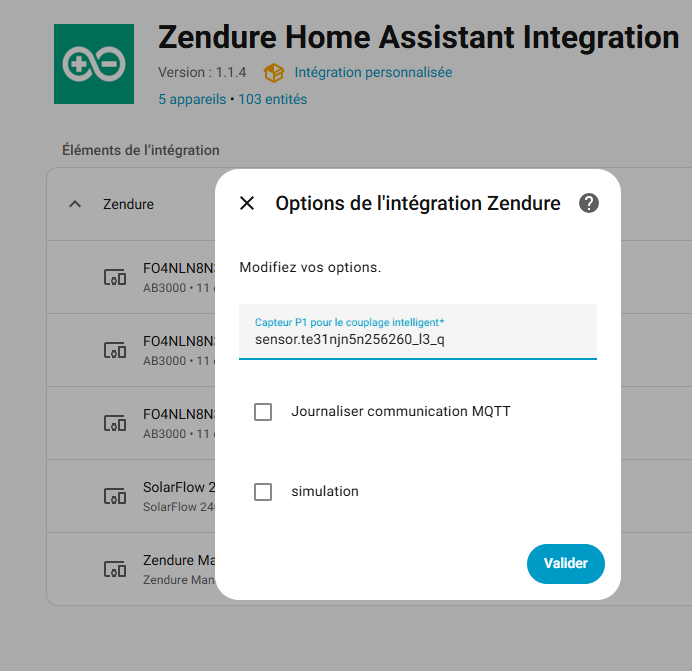This screenshot has height=671, width=692.
Task: Open the 103 entités link
Action: coord(273,100)
